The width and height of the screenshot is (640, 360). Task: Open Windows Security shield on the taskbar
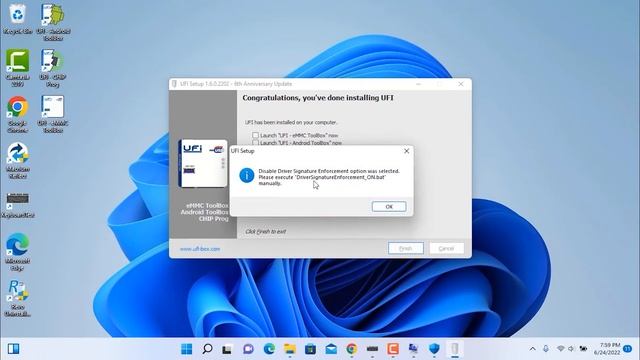(x=434, y=349)
